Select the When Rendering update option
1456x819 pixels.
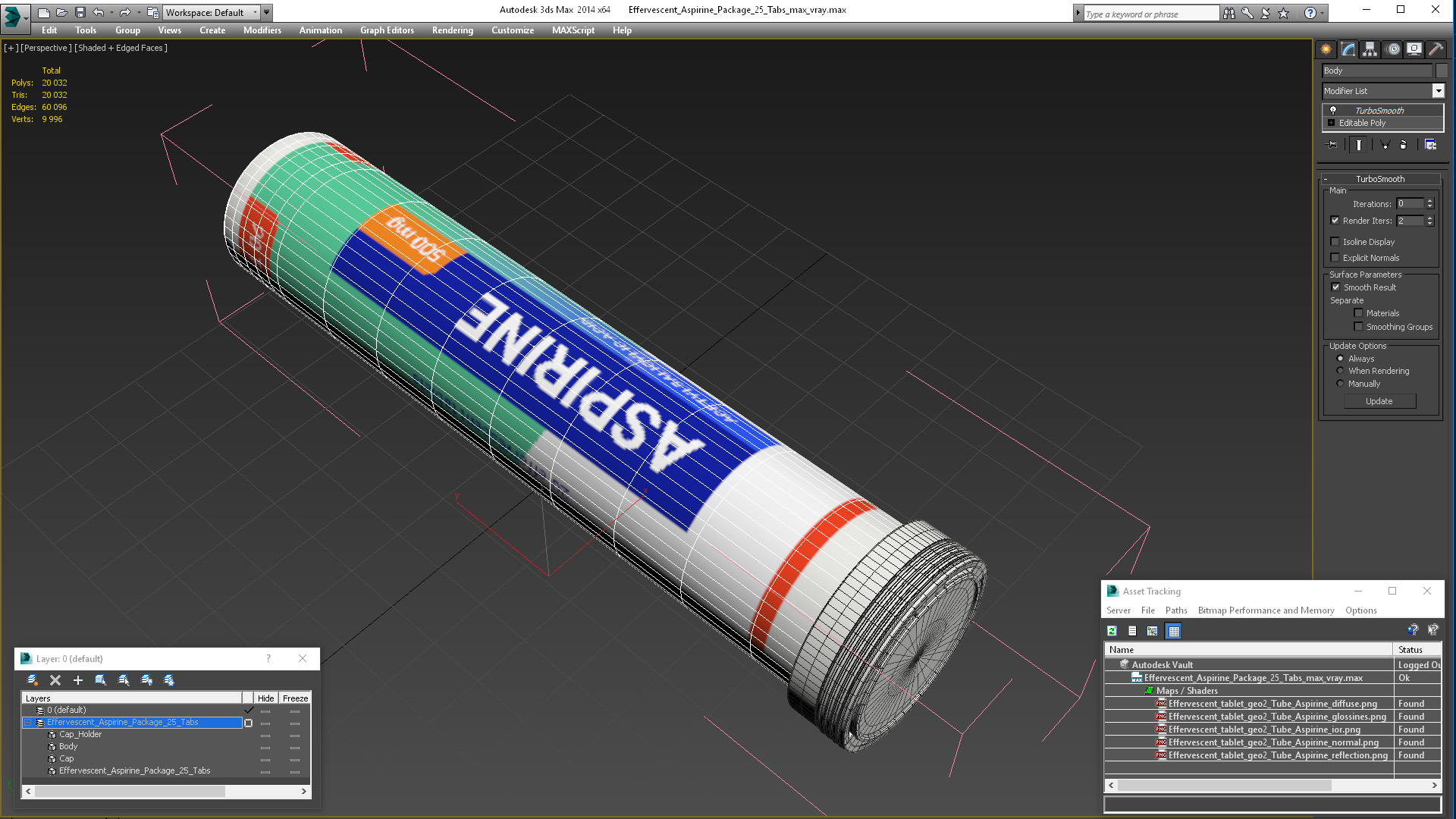pos(1340,371)
